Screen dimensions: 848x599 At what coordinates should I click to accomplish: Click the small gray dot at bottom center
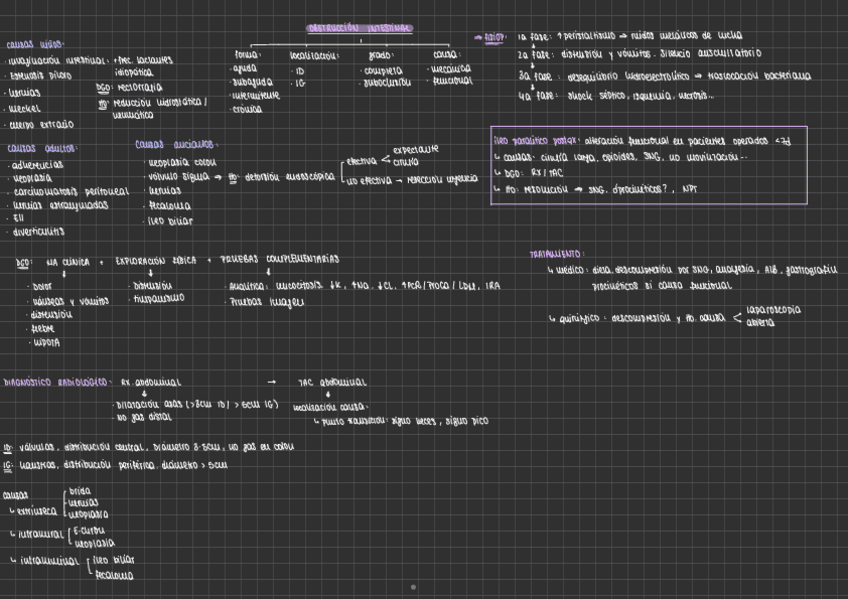pyautogui.click(x=413, y=587)
